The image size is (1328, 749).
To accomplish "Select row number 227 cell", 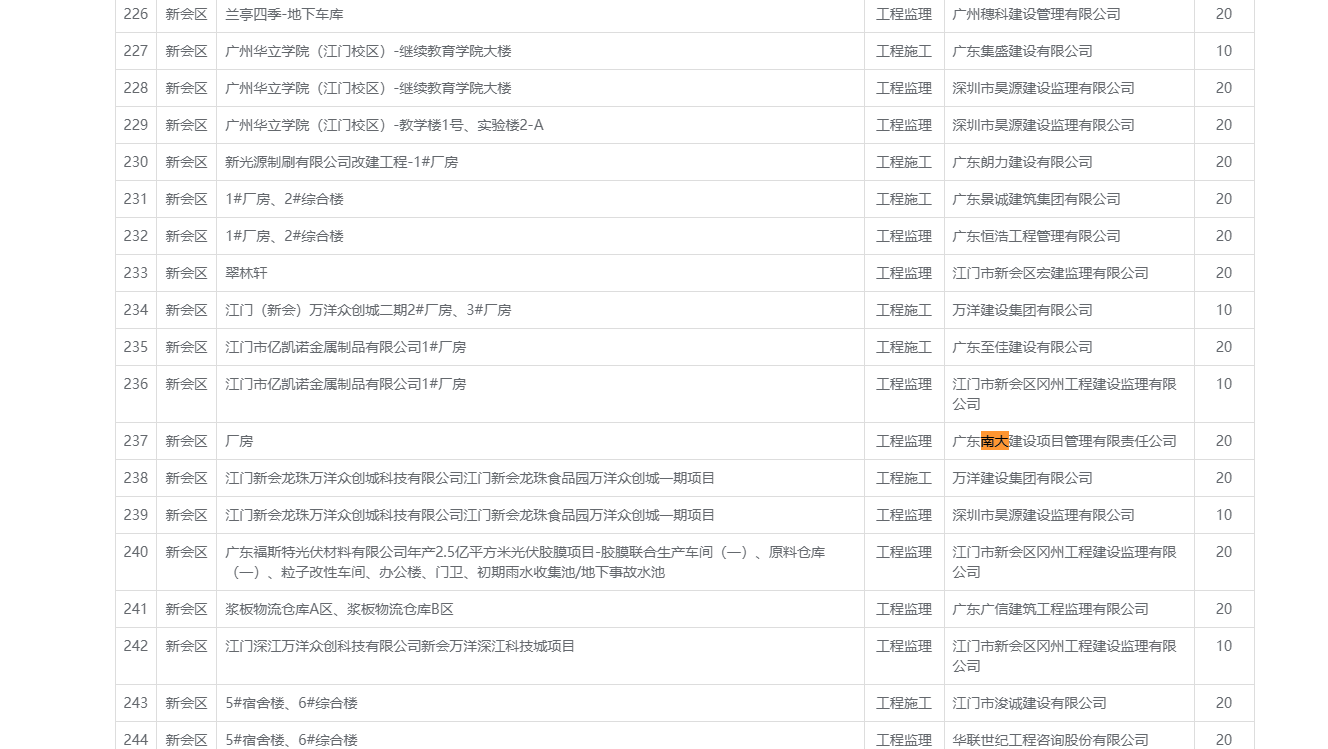I will (x=136, y=51).
